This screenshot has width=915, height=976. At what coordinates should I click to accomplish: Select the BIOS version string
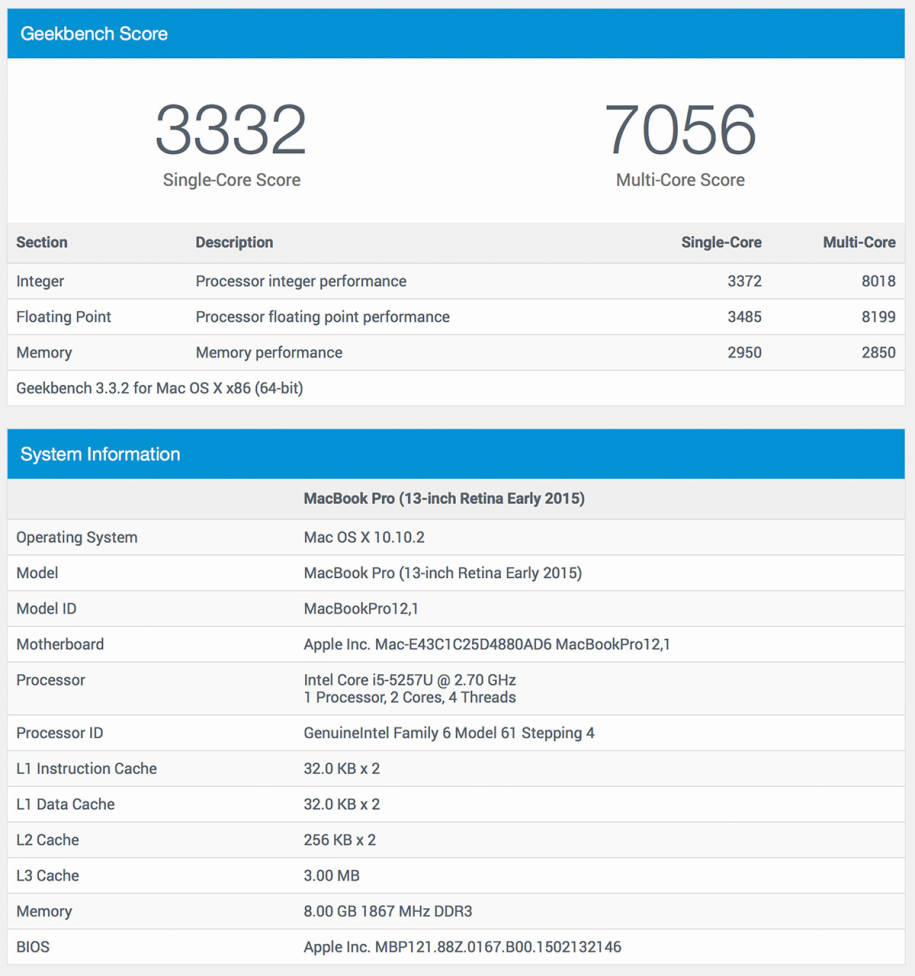coord(462,947)
